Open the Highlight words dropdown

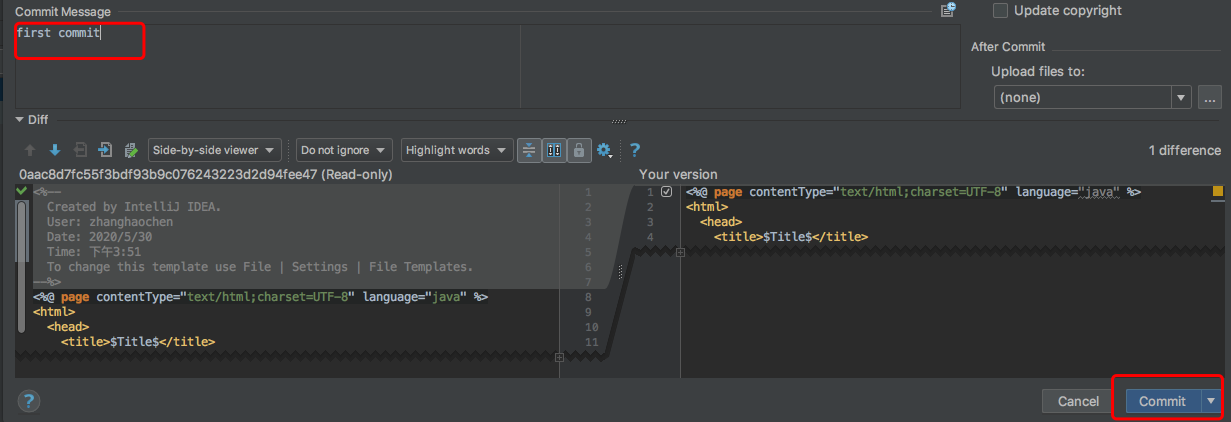[x=457, y=150]
